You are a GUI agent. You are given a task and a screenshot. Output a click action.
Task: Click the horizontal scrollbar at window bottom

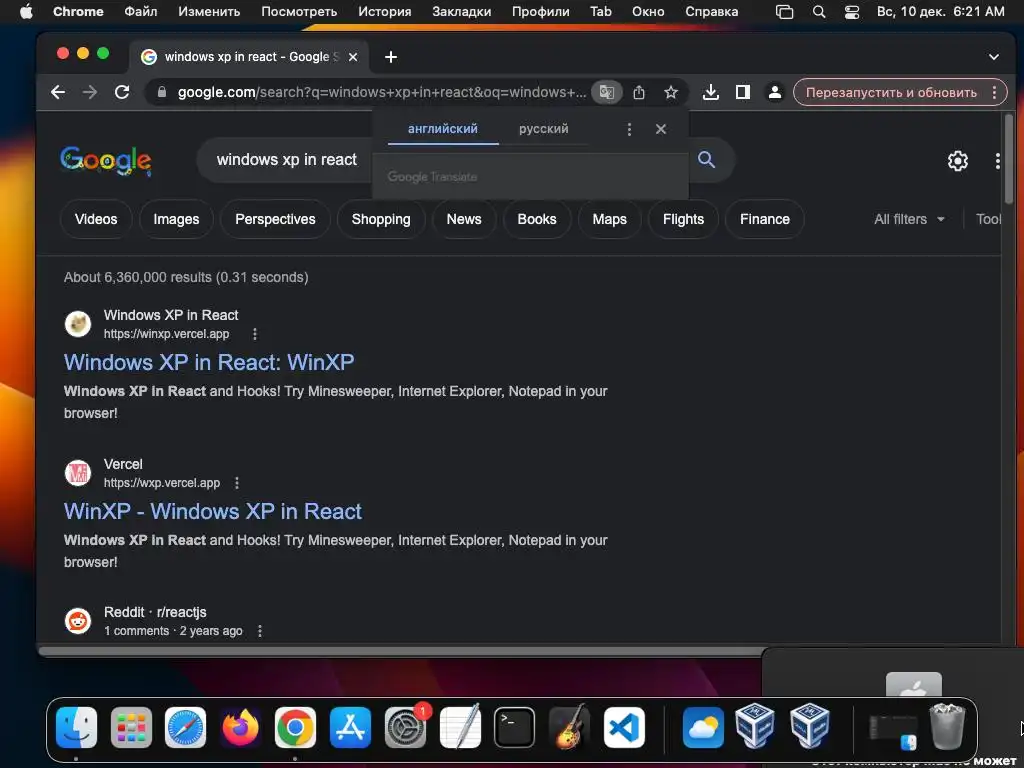coord(402,651)
